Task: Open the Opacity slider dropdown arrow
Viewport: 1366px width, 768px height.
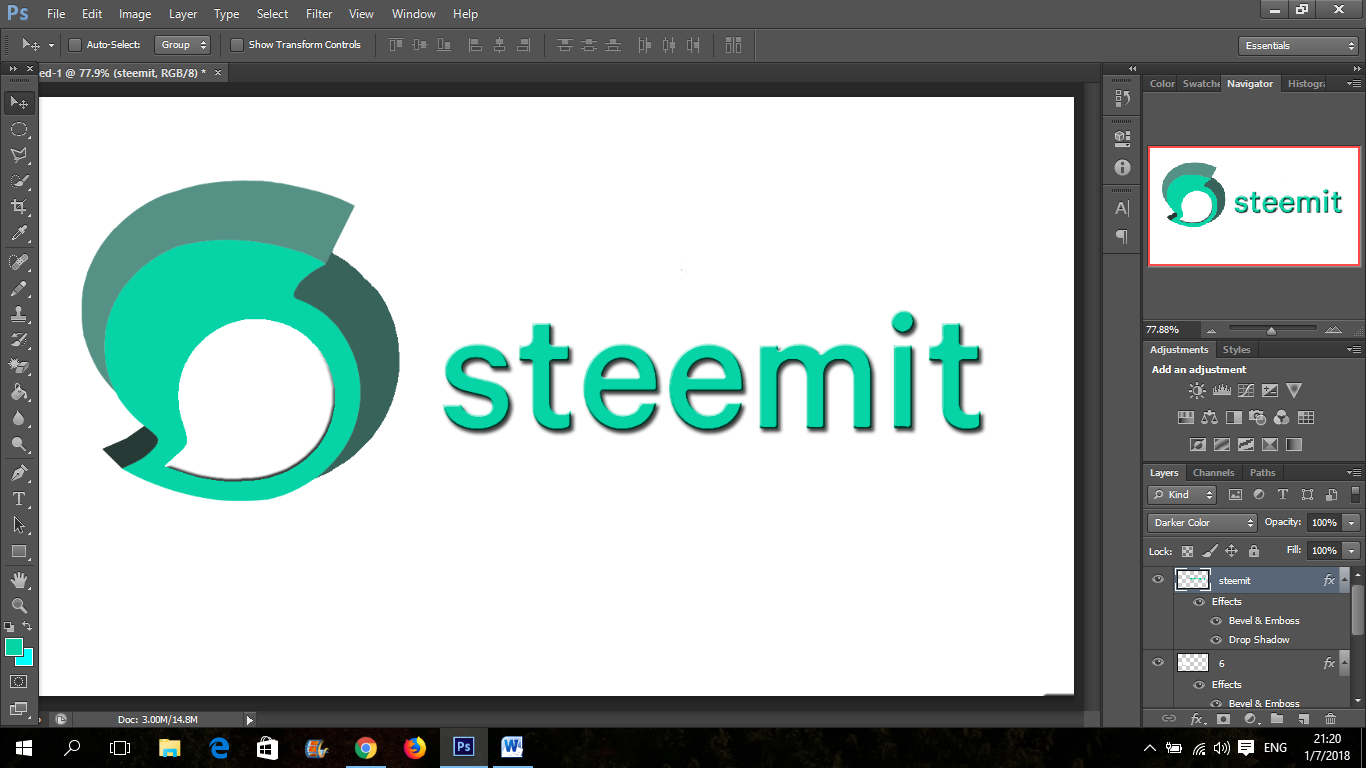Action: tap(1353, 523)
